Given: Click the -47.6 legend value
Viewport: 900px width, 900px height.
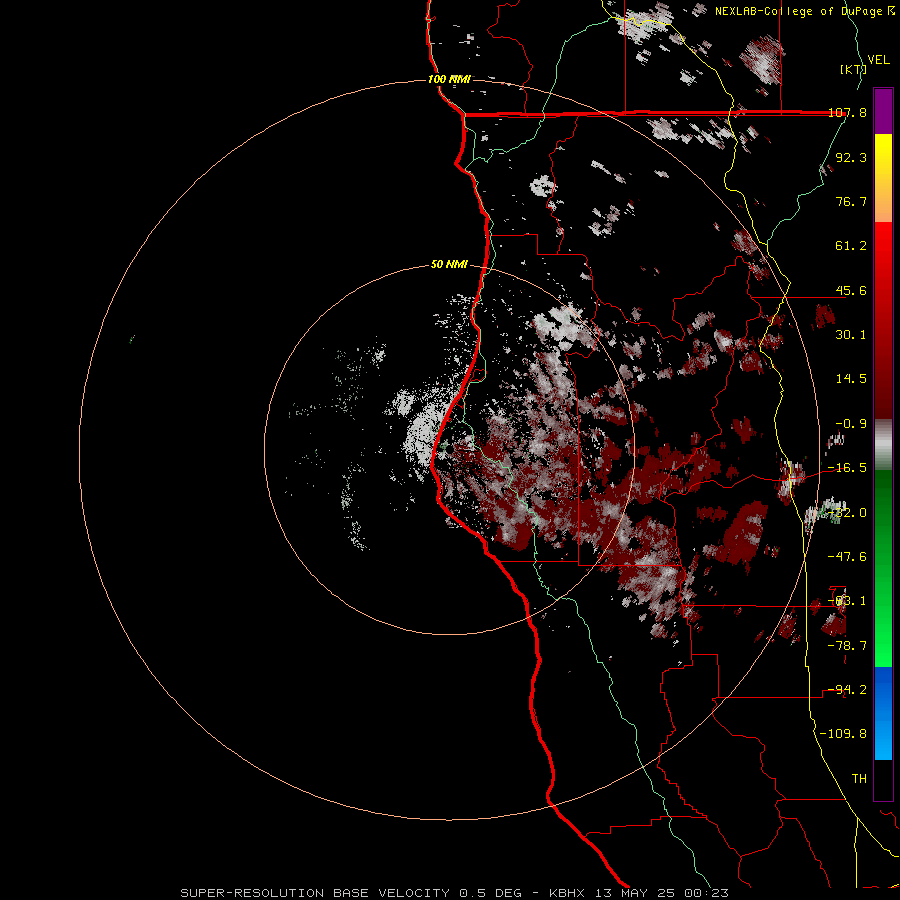Looking at the screenshot, I should (847, 557).
